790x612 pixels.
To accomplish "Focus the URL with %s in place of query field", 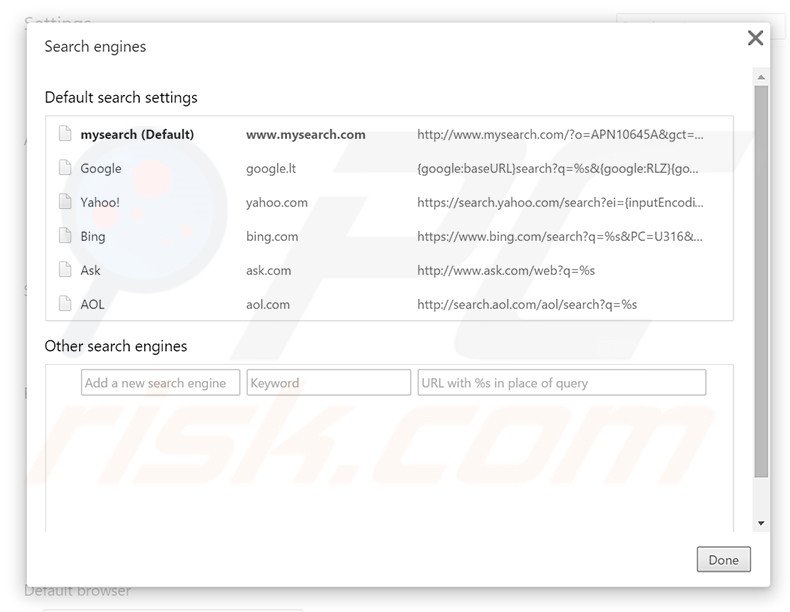I will (562, 383).
